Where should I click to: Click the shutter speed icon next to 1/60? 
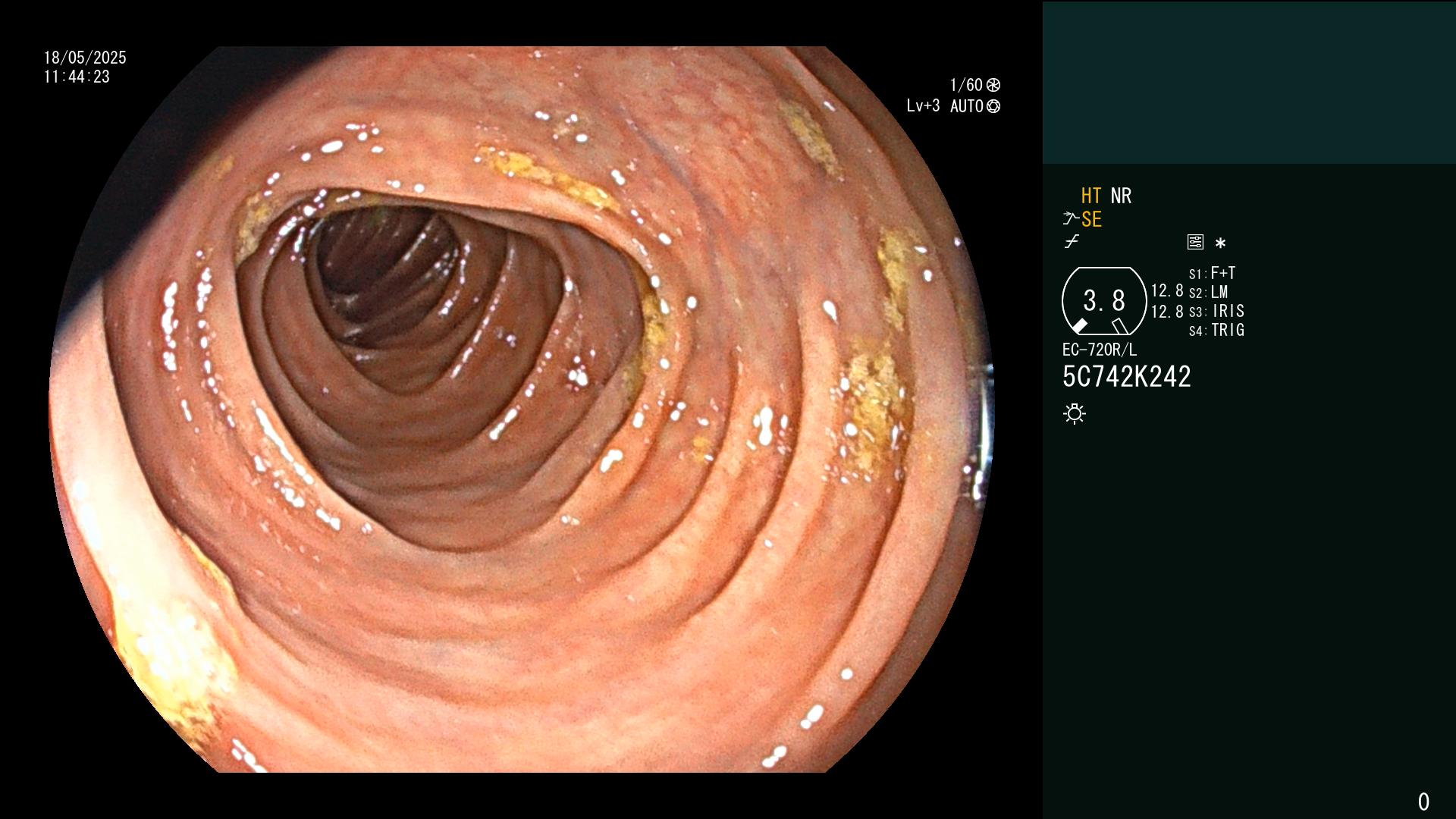click(993, 85)
